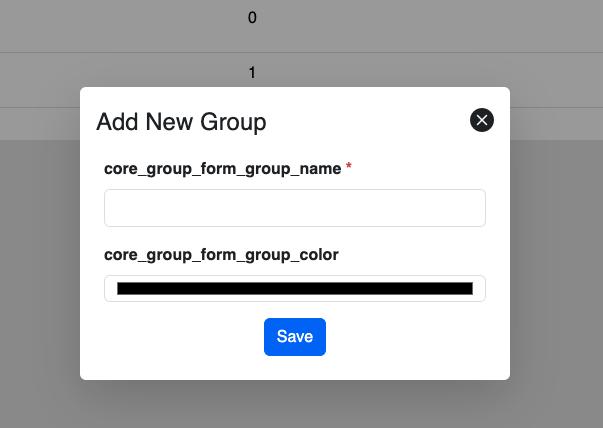Screen dimensions: 603x428
Task: Click the empty input under the group name label
Action: point(294,208)
